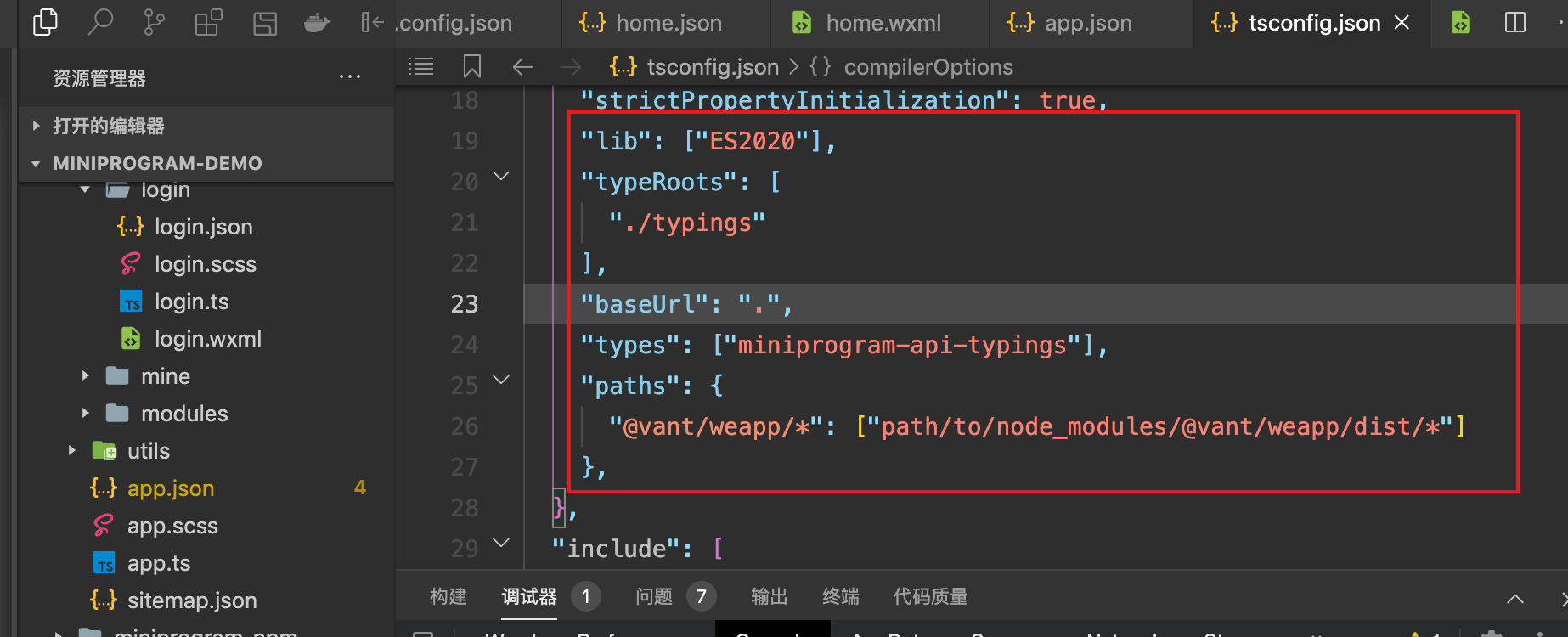This screenshot has width=1568, height=637.
Task: Click the "ES2020" lib value
Action: click(753, 141)
